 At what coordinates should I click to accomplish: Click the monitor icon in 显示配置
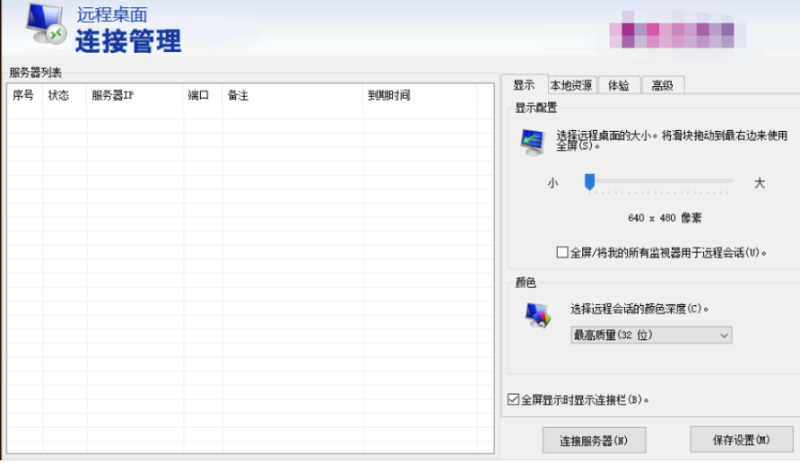tap(532, 142)
